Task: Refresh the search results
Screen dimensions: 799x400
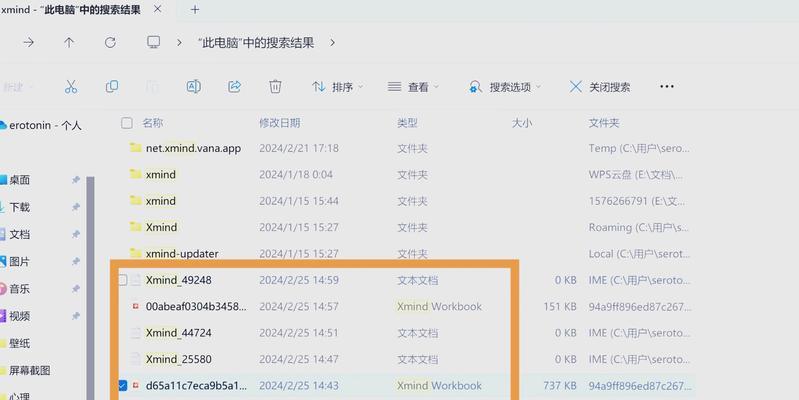Action: pos(110,43)
